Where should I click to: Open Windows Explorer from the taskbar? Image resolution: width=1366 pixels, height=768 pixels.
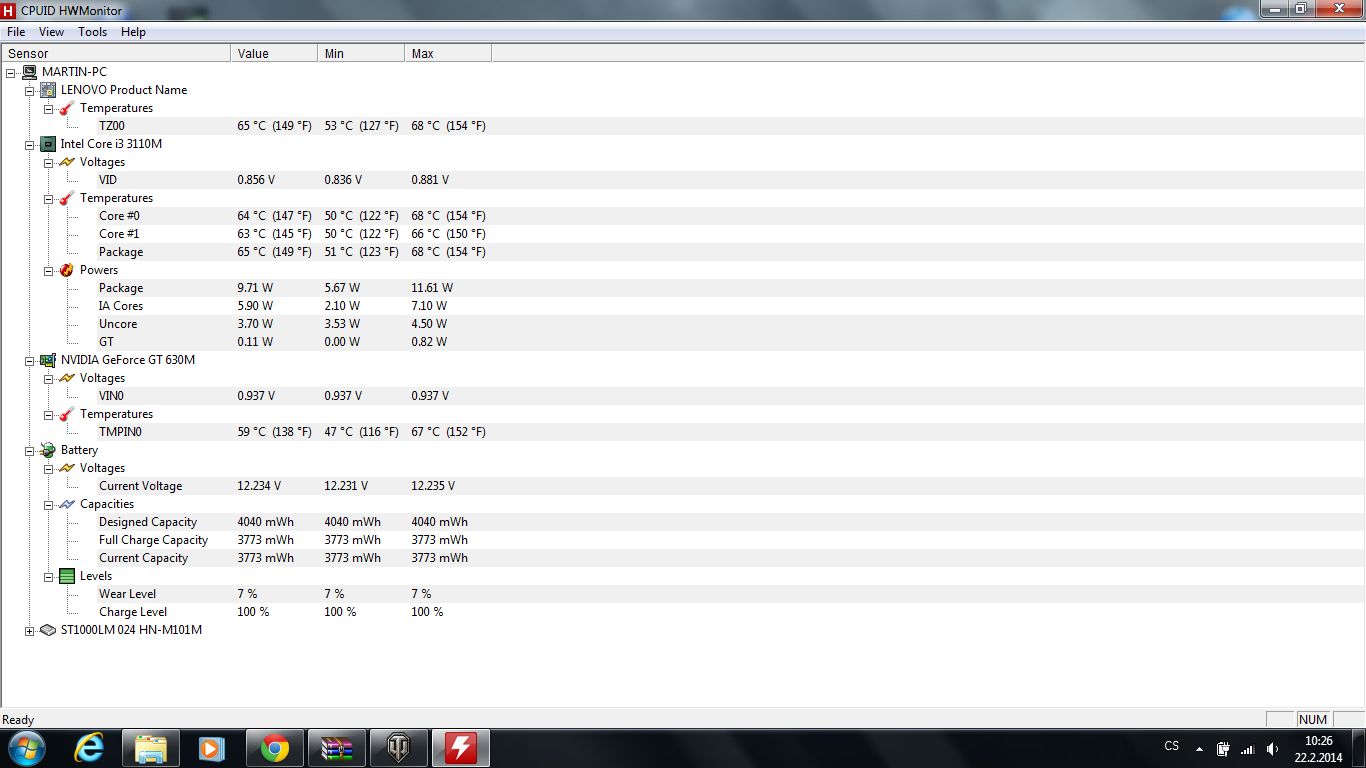point(151,747)
